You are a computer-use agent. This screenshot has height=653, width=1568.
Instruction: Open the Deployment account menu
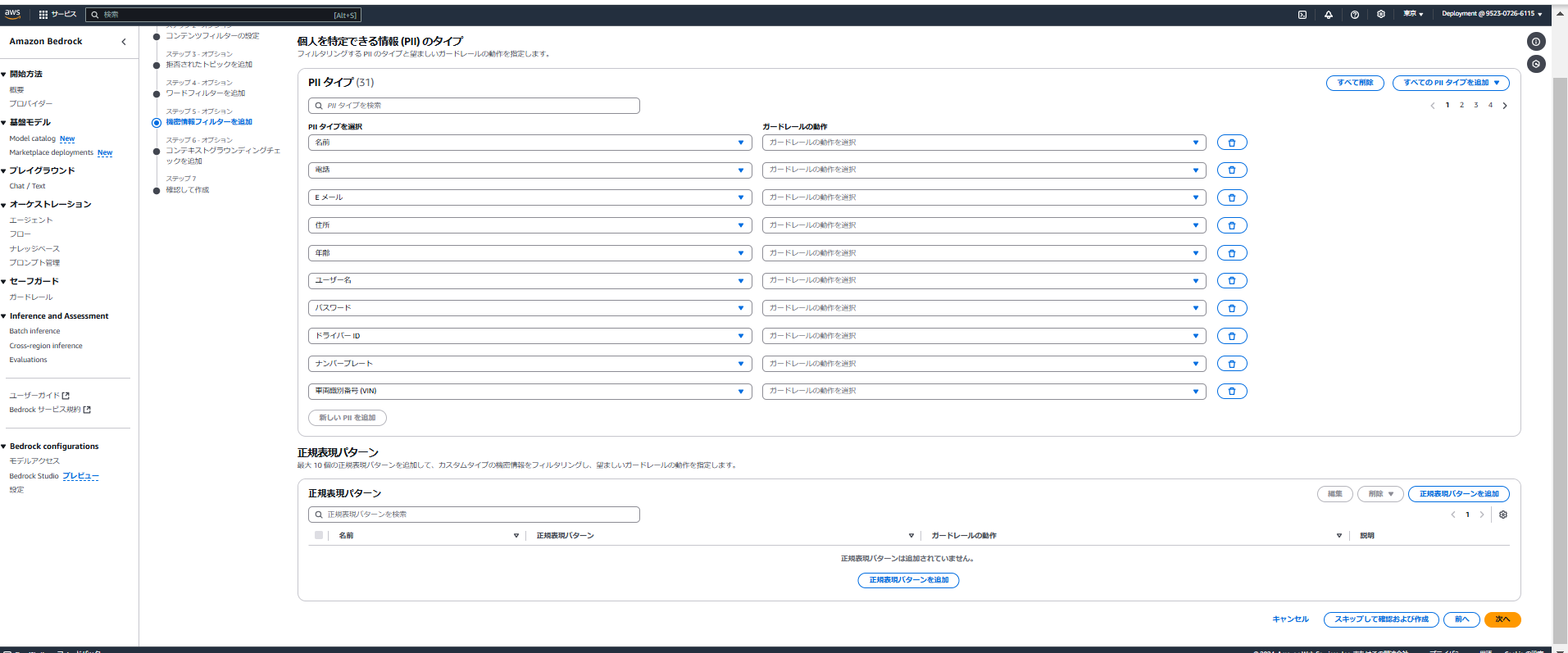click(1492, 14)
